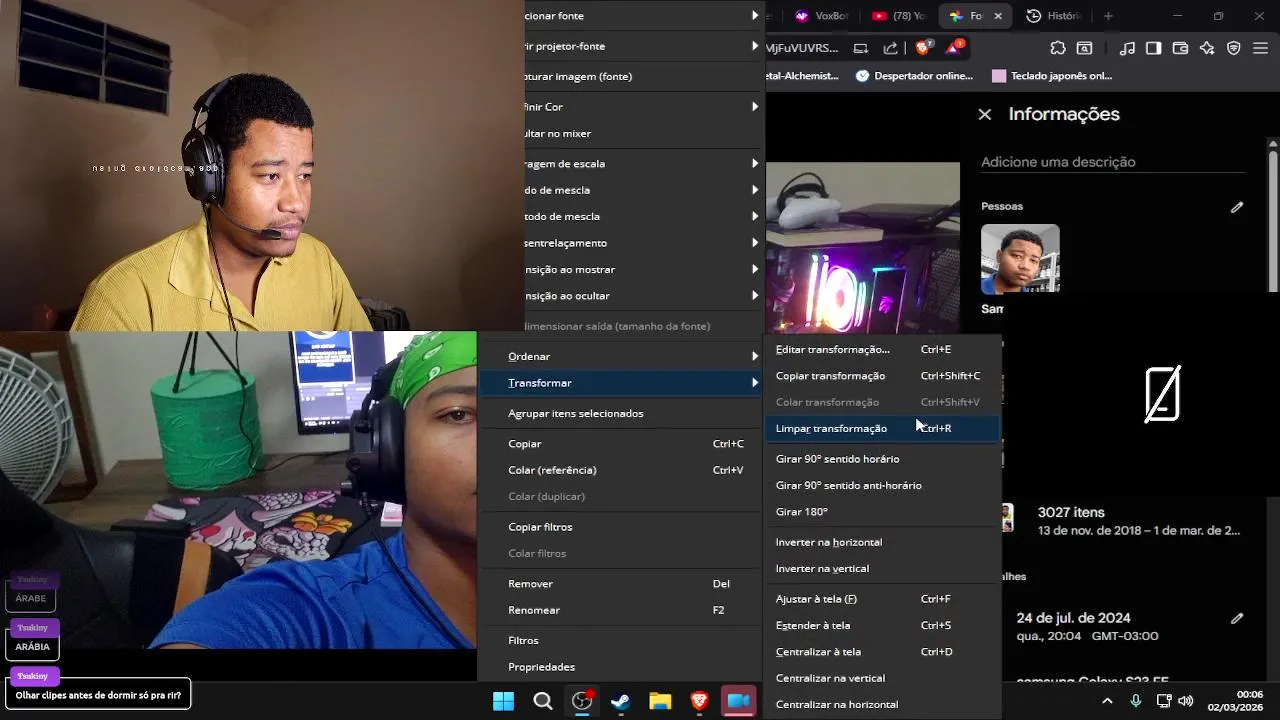Open the browser hamburger menu
This screenshot has height=720, width=1280.
pyautogui.click(x=1260, y=47)
